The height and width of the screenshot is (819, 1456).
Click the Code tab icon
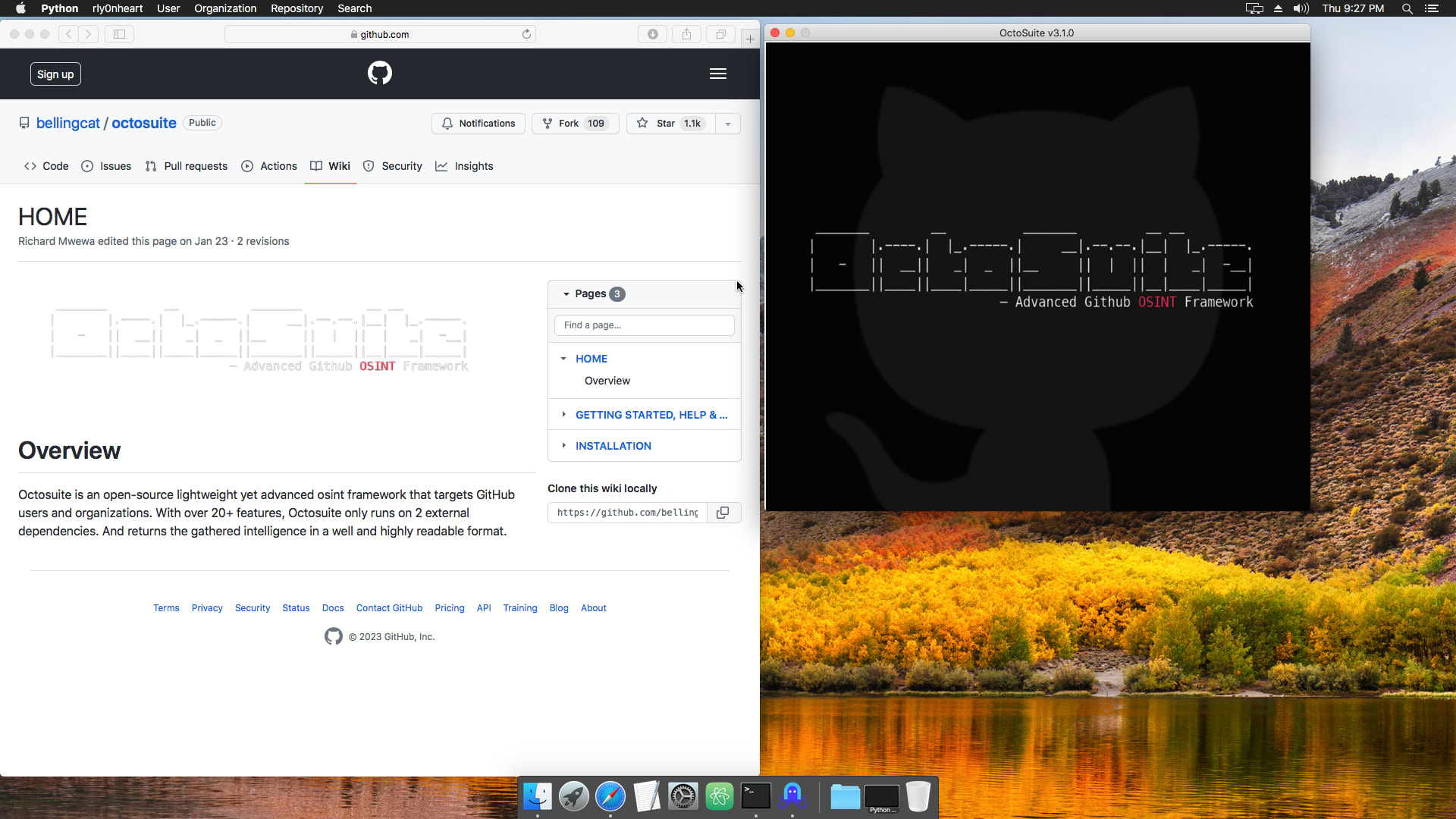point(30,166)
